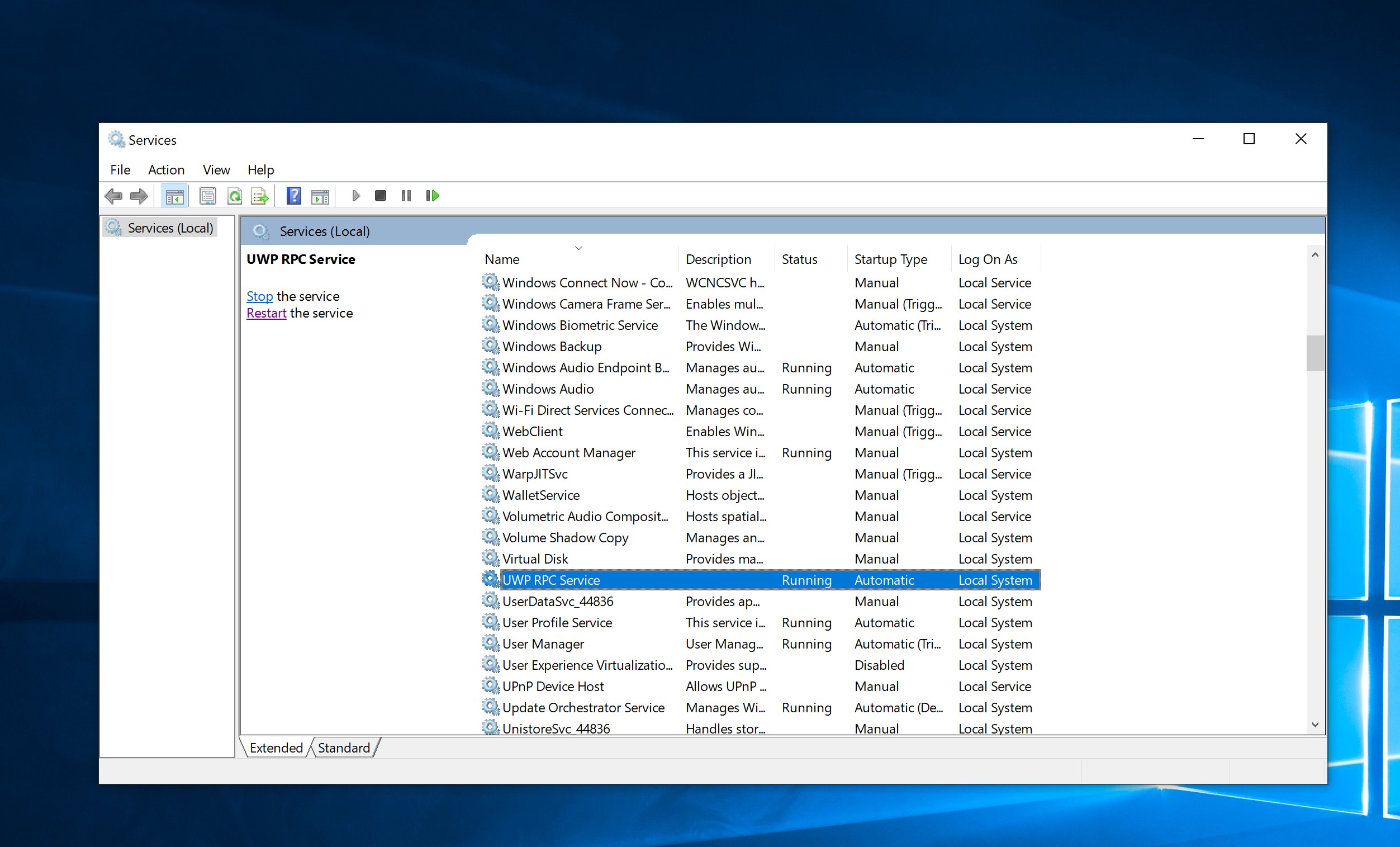Click the gear icon beside Virtual Disk

(x=491, y=558)
